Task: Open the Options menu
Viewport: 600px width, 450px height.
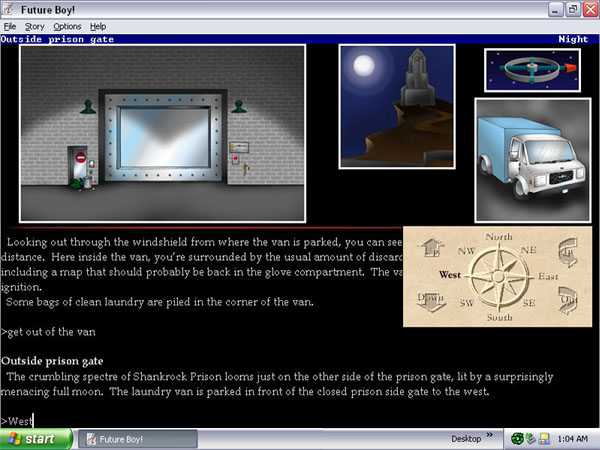Action: click(x=67, y=26)
